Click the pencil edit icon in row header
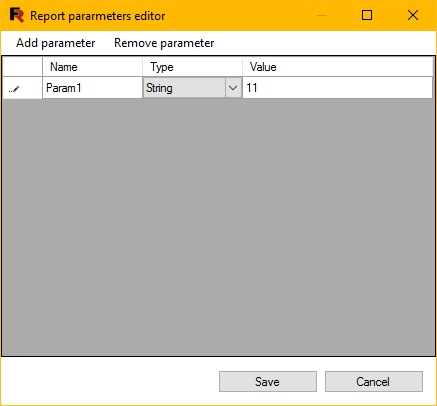This screenshot has width=437, height=406. click(x=14, y=89)
